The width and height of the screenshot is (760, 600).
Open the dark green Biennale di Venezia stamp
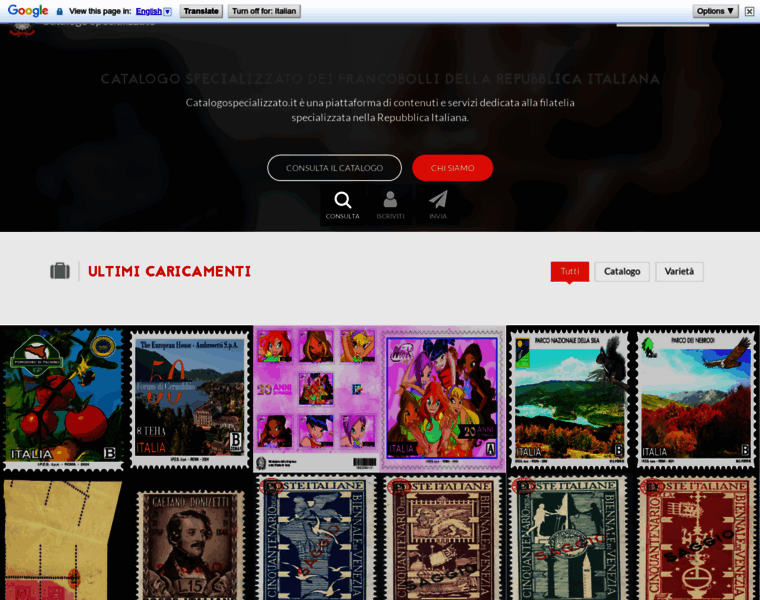pos(569,538)
